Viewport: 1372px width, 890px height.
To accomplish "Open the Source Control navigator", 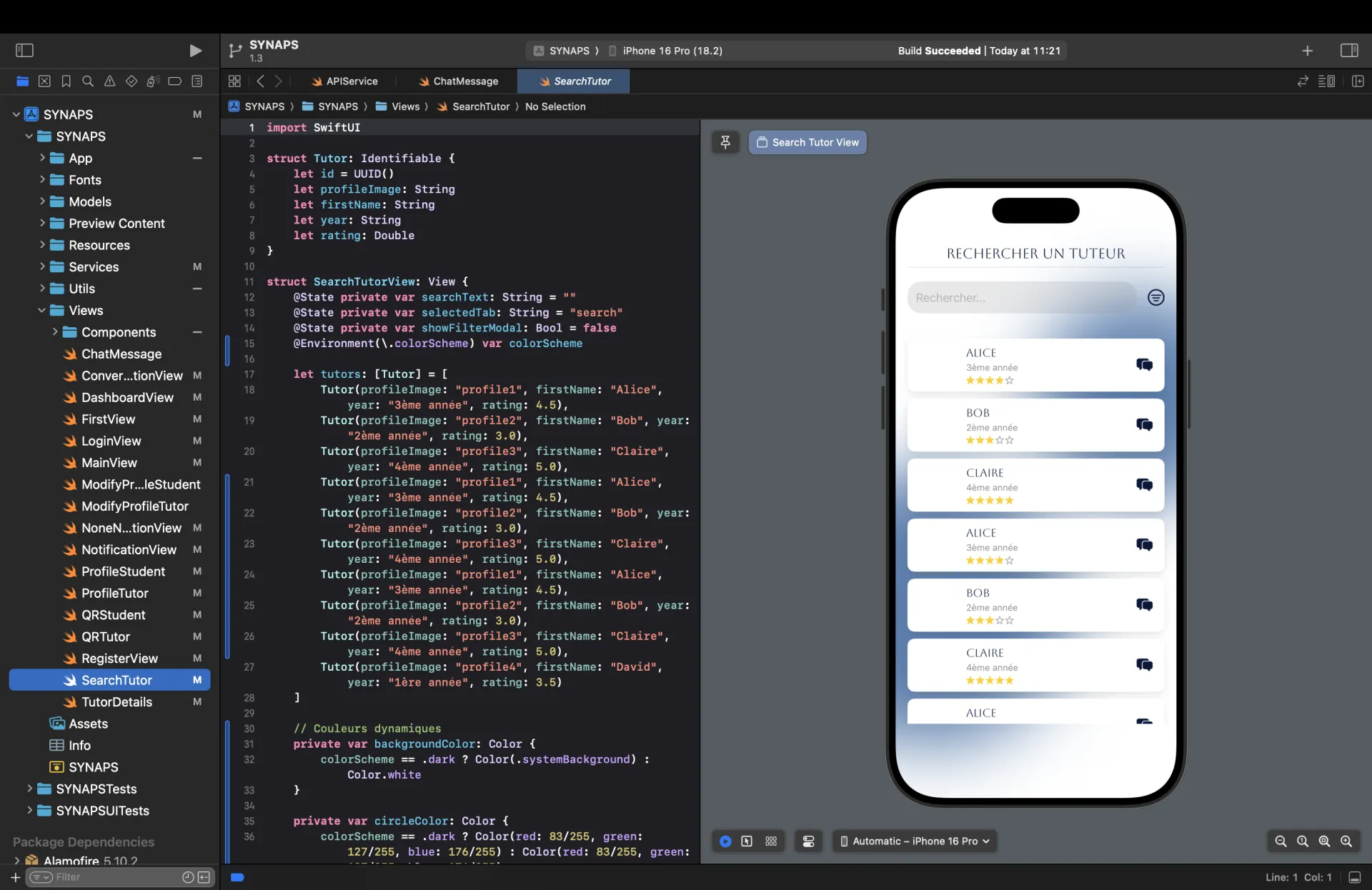I will 44,81.
